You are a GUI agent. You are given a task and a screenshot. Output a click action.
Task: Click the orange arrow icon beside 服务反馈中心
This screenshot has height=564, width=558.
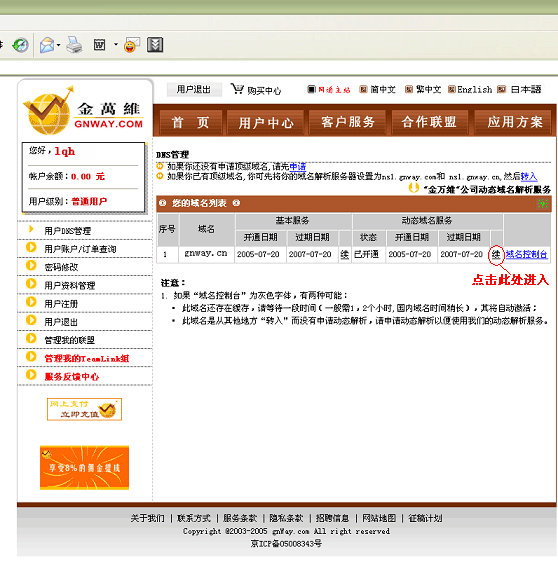click(31, 375)
